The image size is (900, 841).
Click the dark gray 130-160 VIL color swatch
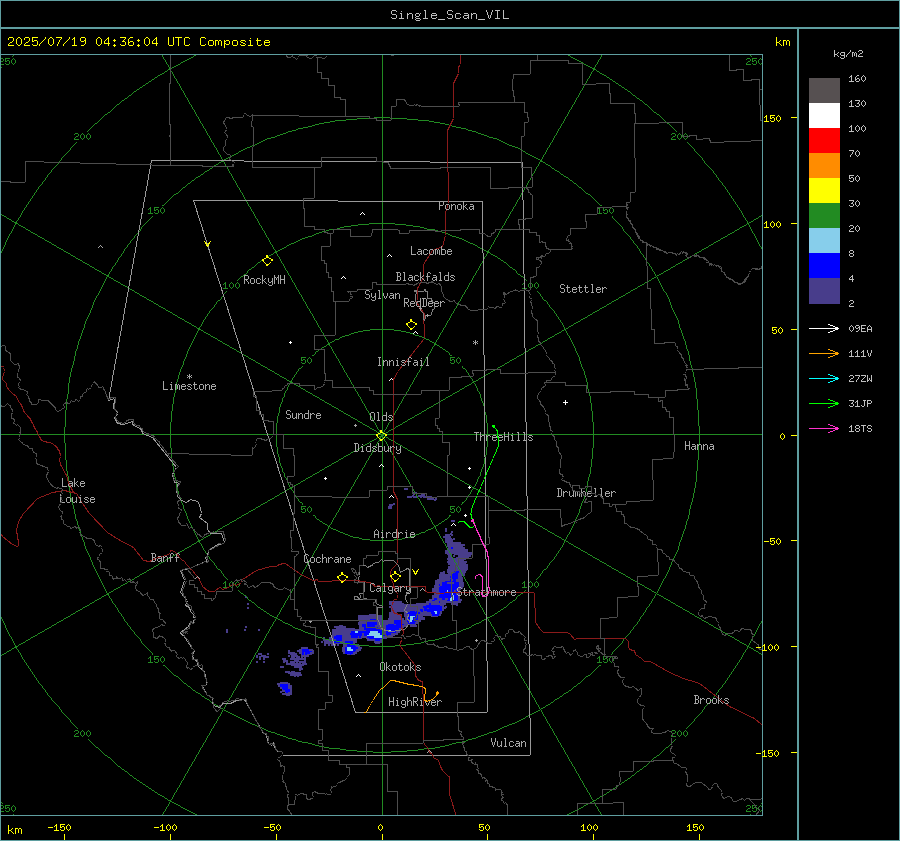coord(824,91)
